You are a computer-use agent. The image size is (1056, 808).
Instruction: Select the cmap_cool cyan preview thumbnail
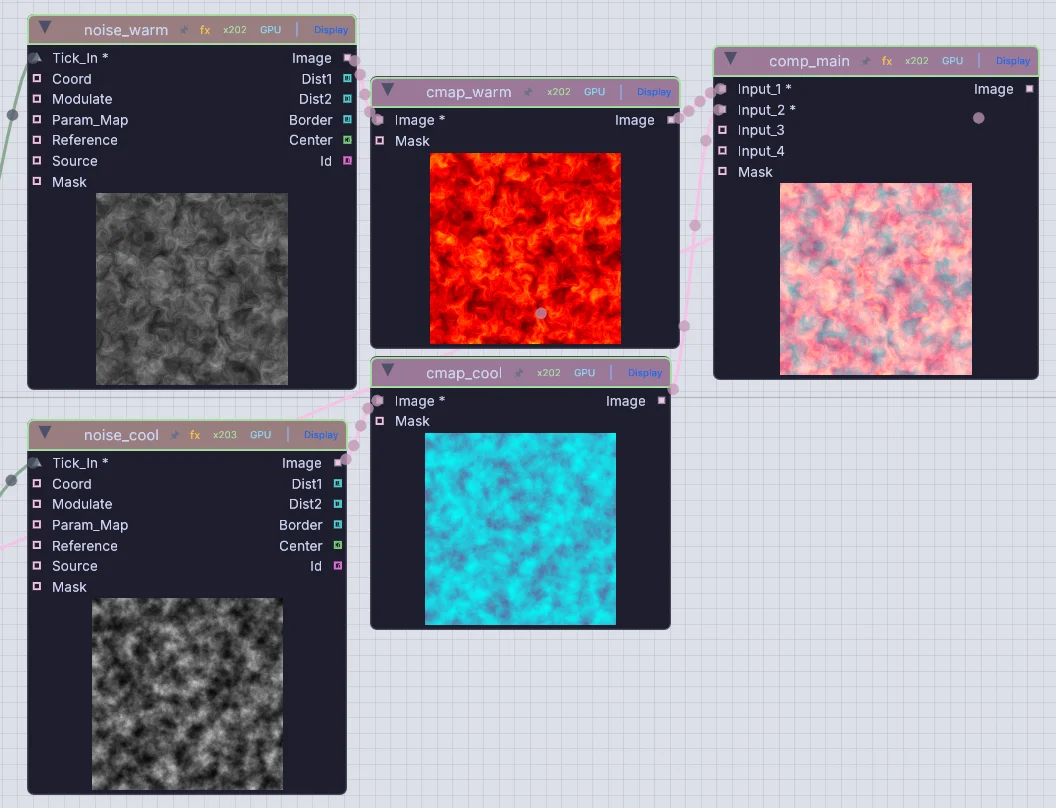[520, 529]
